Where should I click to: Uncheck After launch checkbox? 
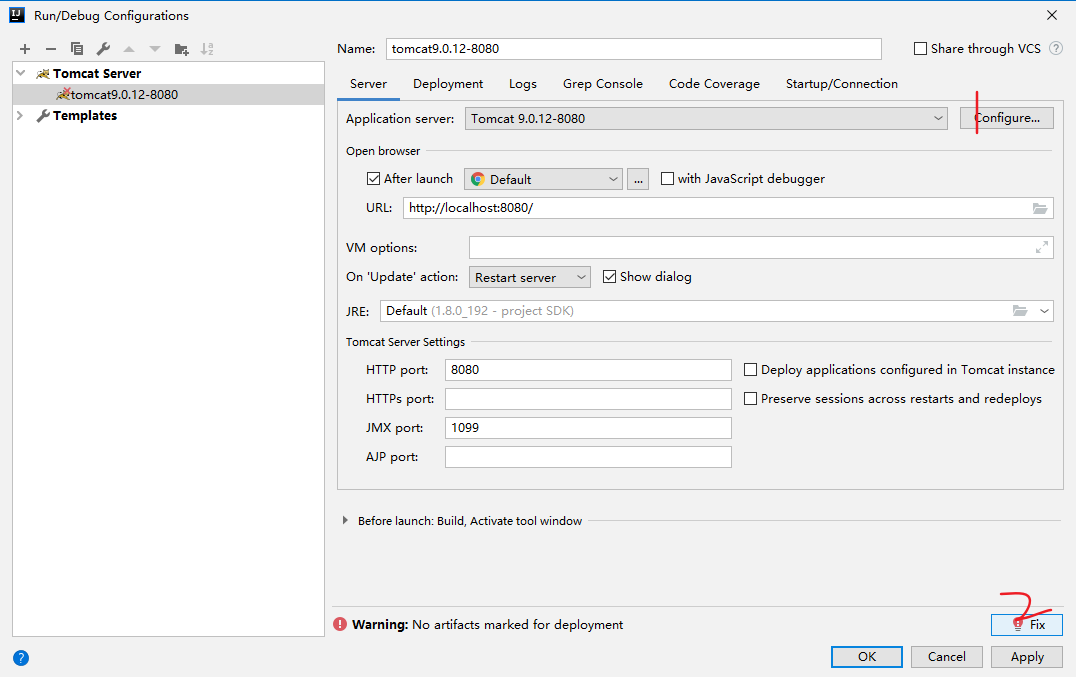373,179
